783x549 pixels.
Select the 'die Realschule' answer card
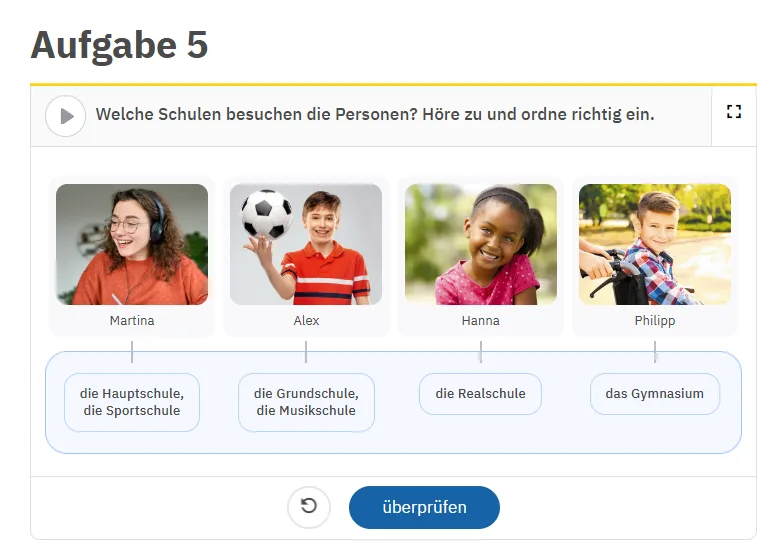(x=480, y=394)
